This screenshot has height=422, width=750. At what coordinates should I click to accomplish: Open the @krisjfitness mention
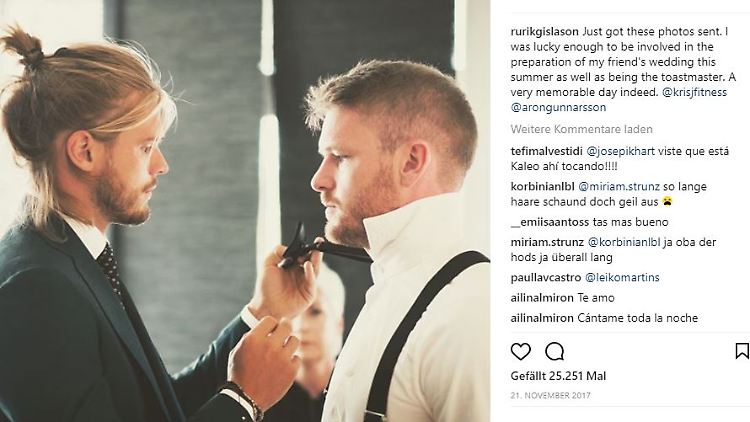695,92
